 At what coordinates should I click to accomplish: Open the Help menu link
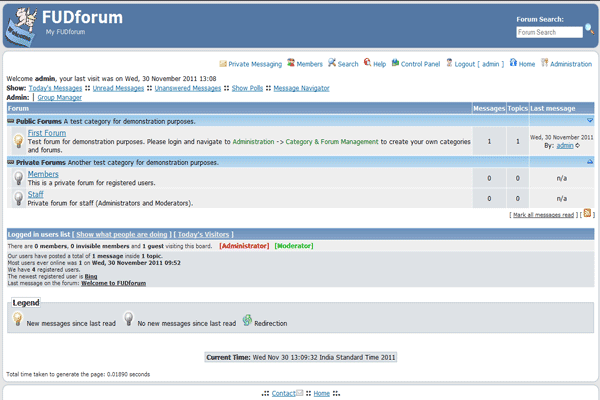click(379, 64)
